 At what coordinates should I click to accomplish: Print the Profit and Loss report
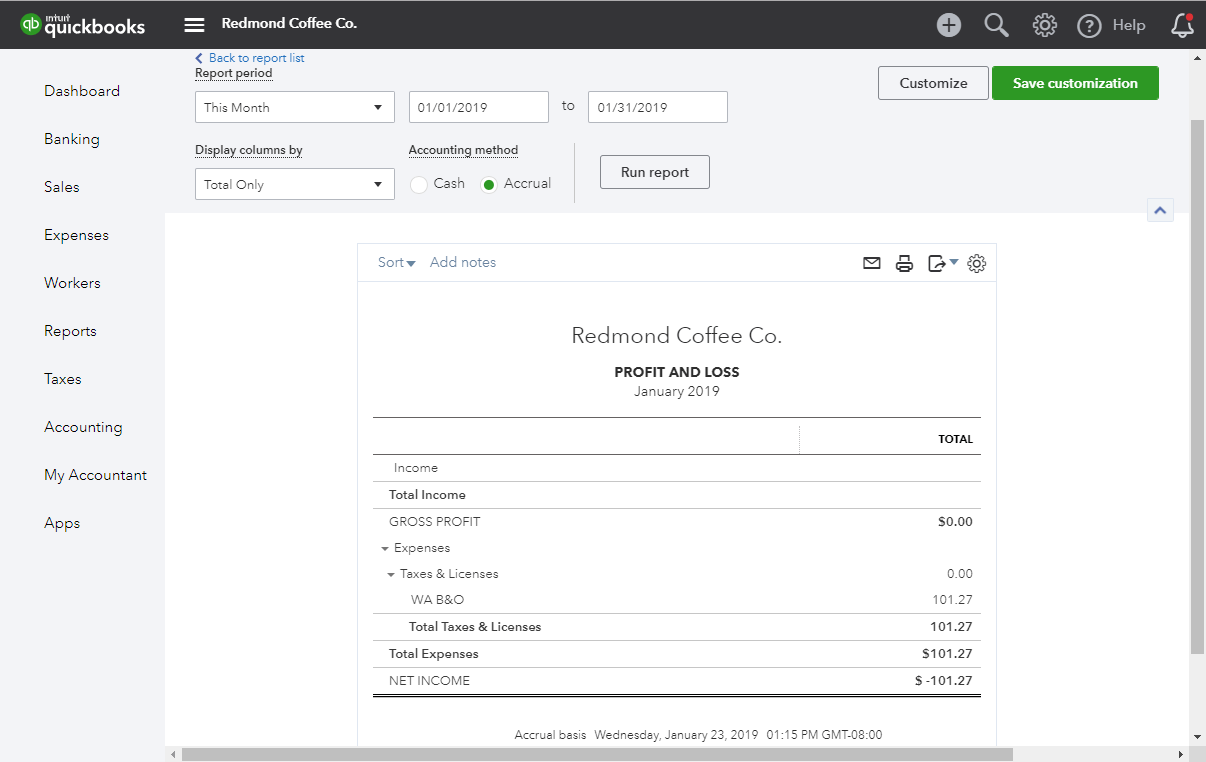tap(904, 263)
